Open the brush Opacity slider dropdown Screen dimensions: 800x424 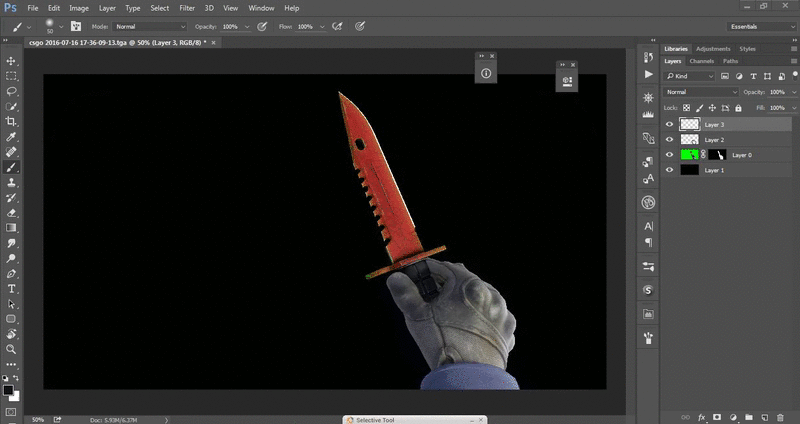247,27
